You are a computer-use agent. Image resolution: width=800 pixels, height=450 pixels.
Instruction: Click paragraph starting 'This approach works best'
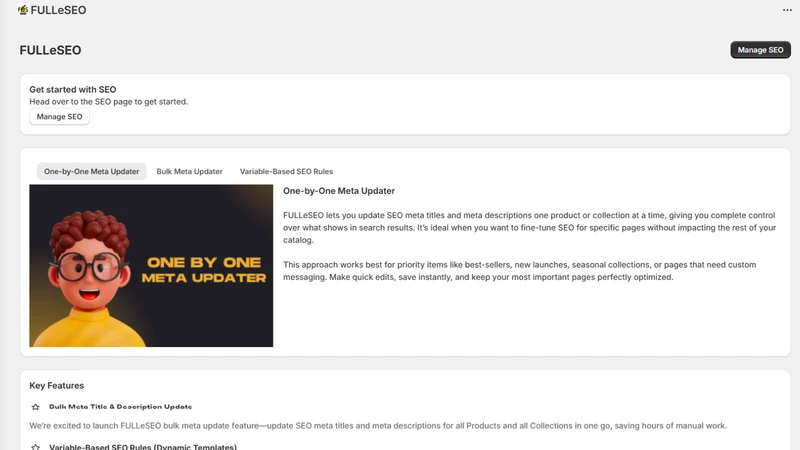tap(519, 271)
